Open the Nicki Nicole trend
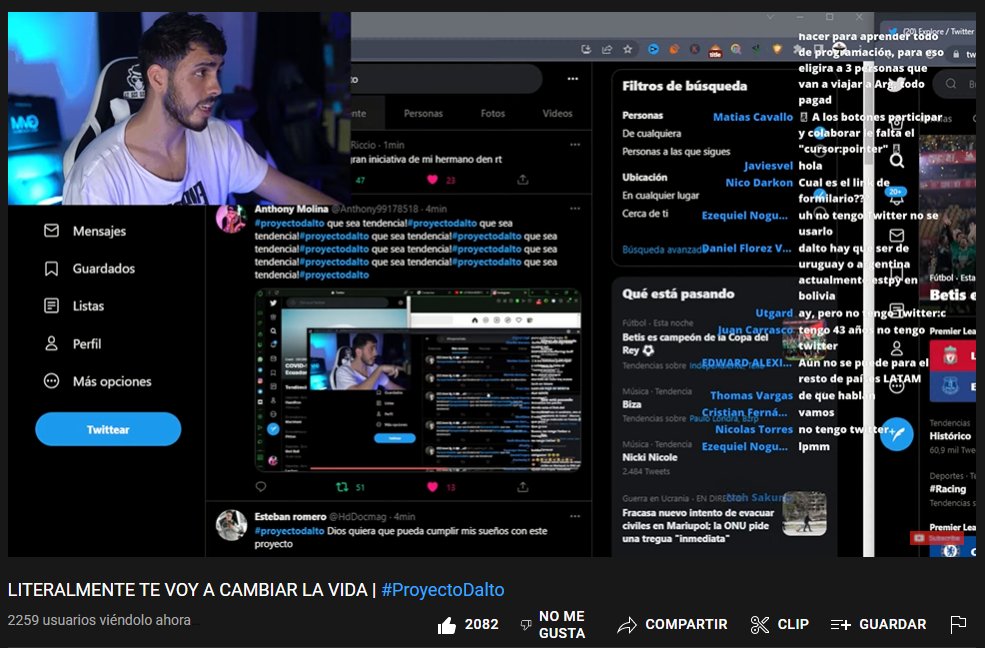 pyautogui.click(x=650, y=457)
